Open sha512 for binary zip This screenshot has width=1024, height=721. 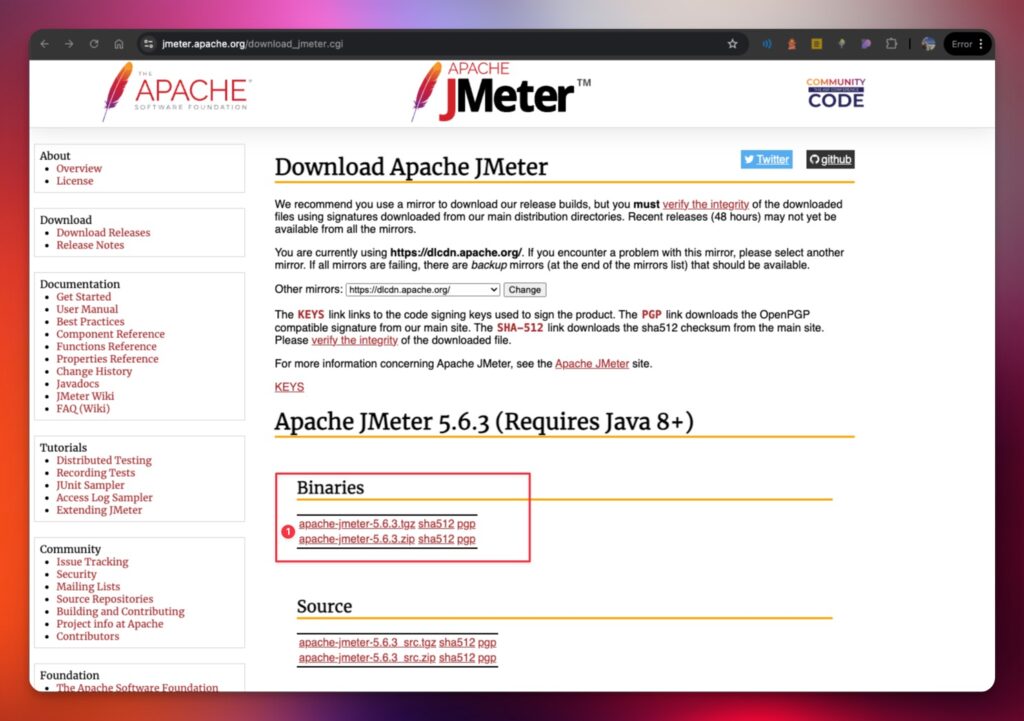436,539
